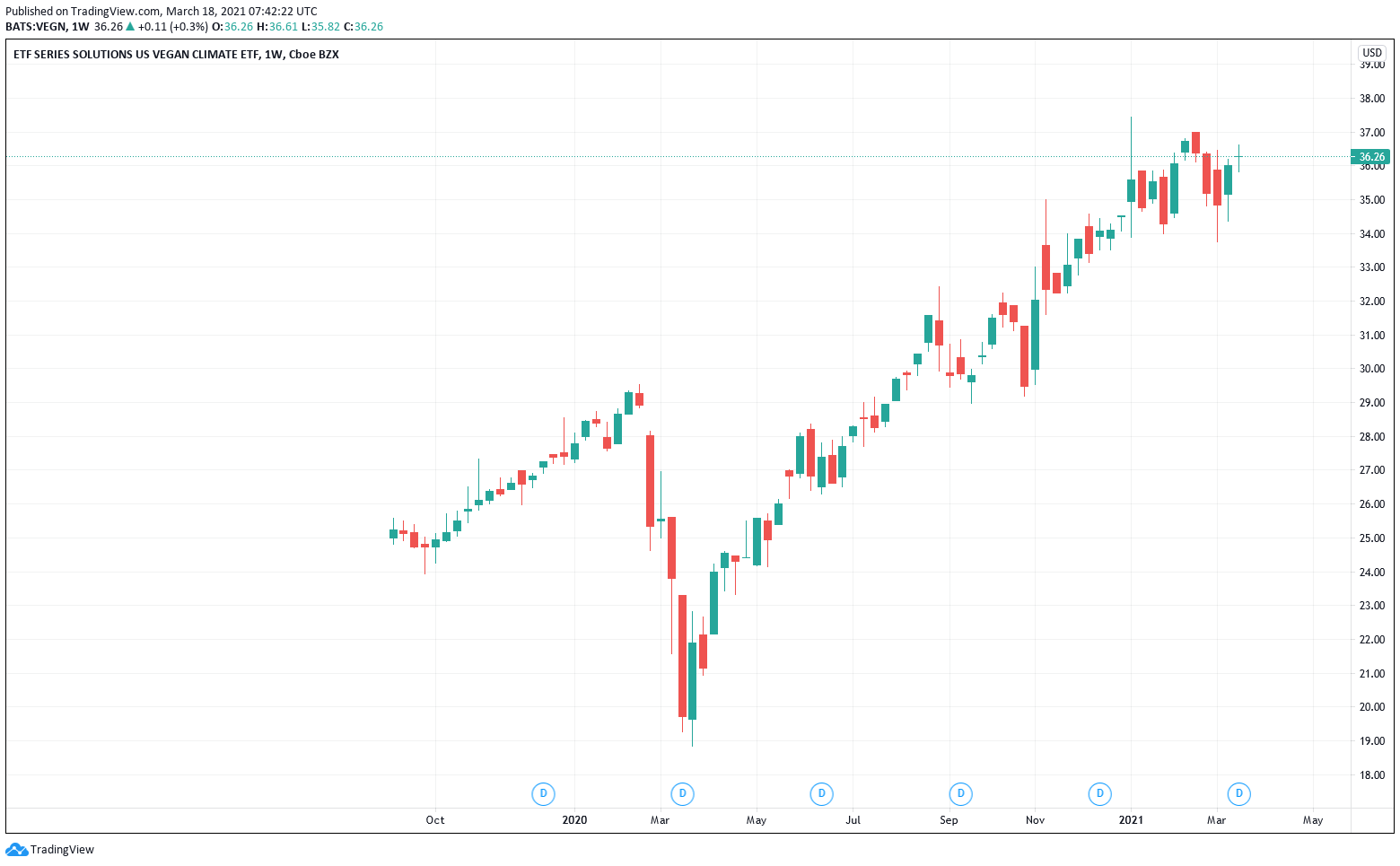Click the dividend marker near March 2021
The width and height of the screenshot is (1400, 866).
1239,793
